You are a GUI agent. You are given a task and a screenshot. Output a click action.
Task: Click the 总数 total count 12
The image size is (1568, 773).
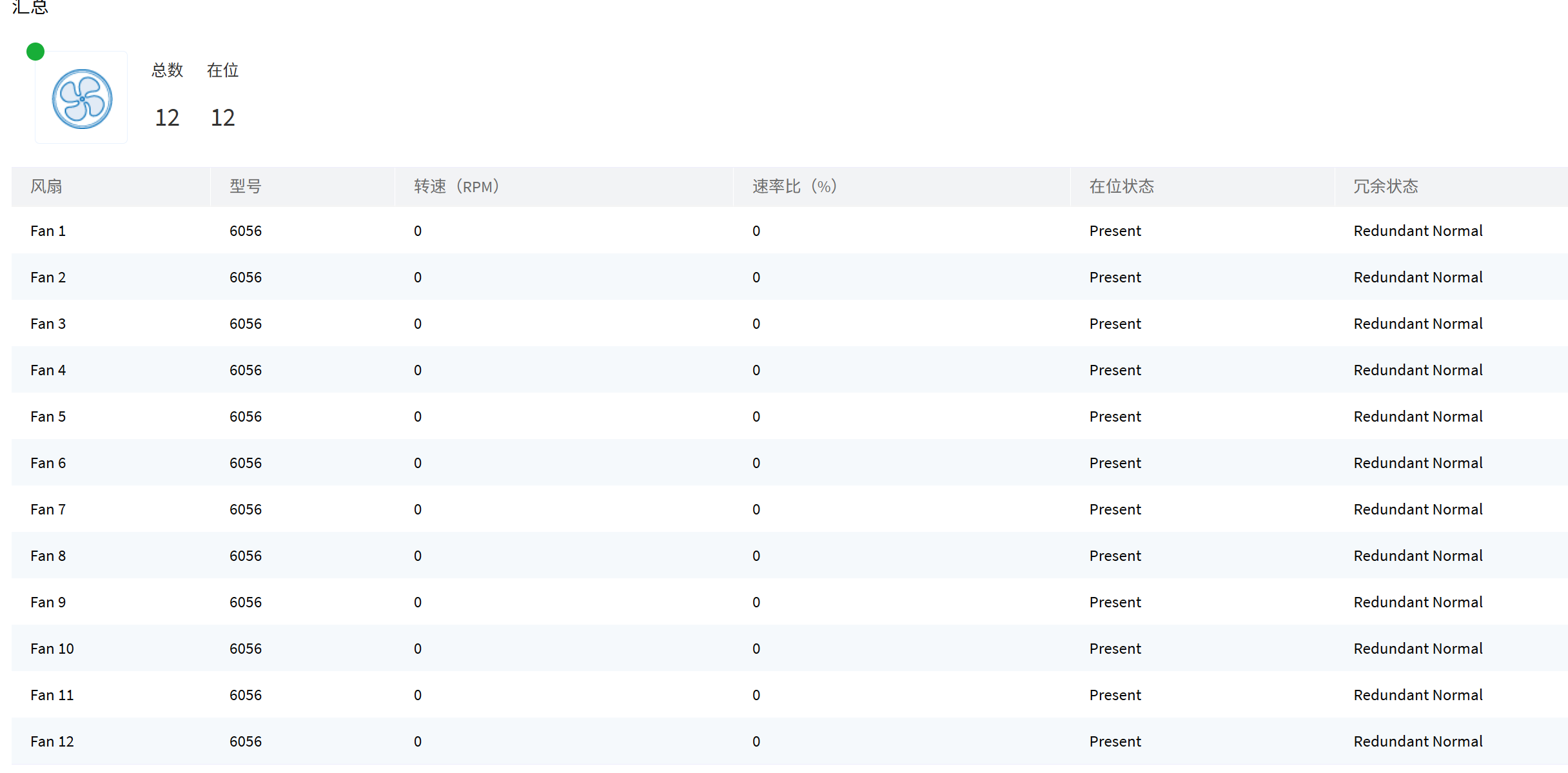167,117
